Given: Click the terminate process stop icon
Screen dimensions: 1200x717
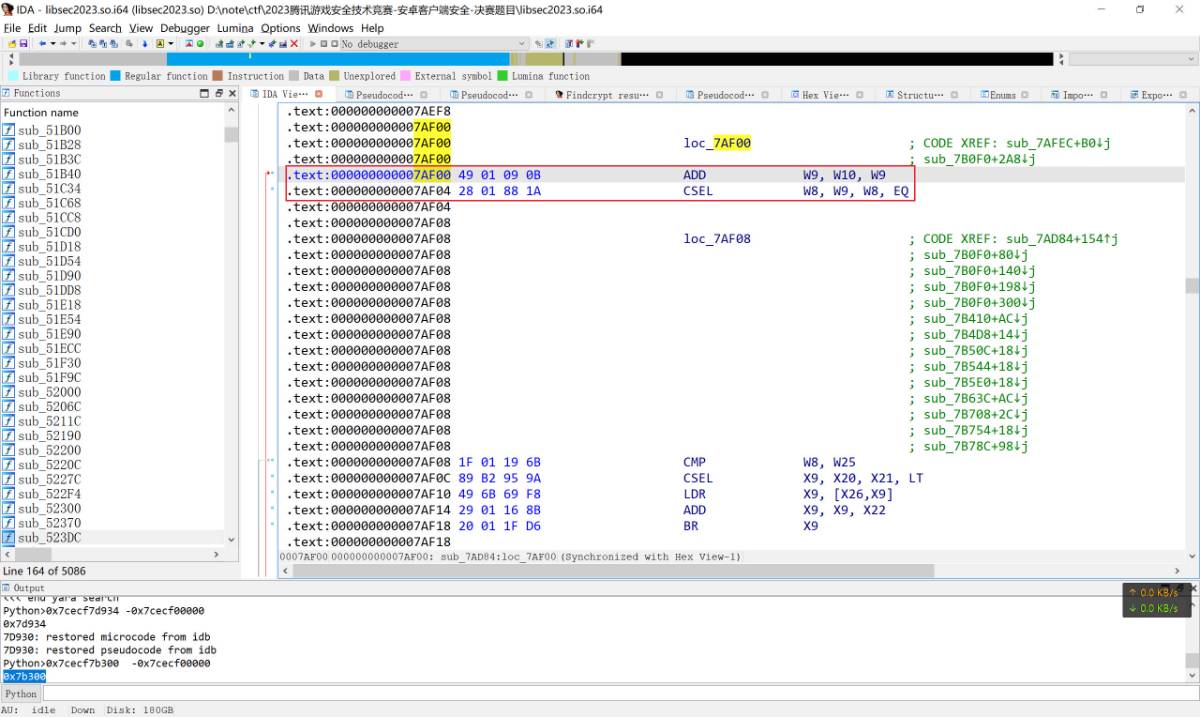Looking at the screenshot, I should coord(335,44).
